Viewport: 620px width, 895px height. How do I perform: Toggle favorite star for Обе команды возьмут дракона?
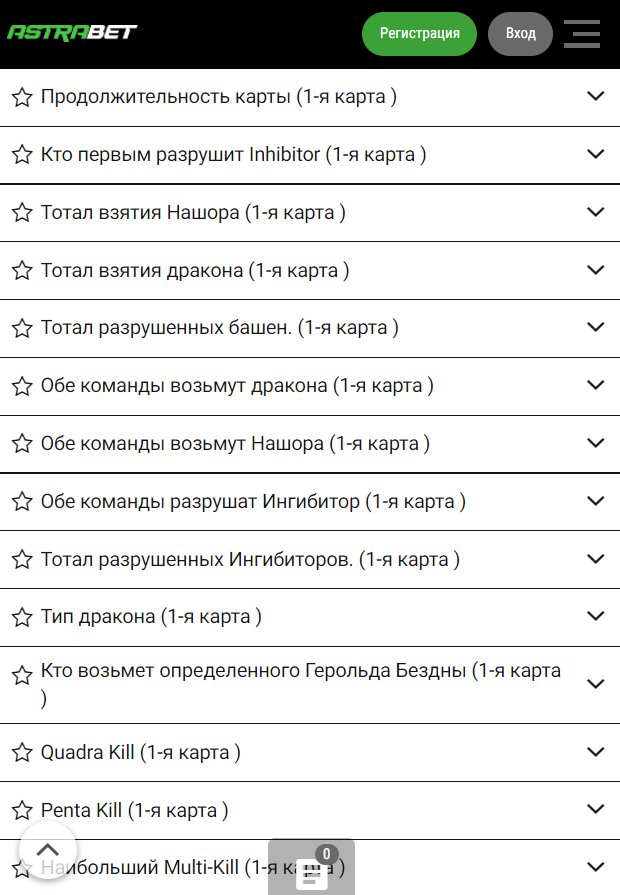[22, 387]
